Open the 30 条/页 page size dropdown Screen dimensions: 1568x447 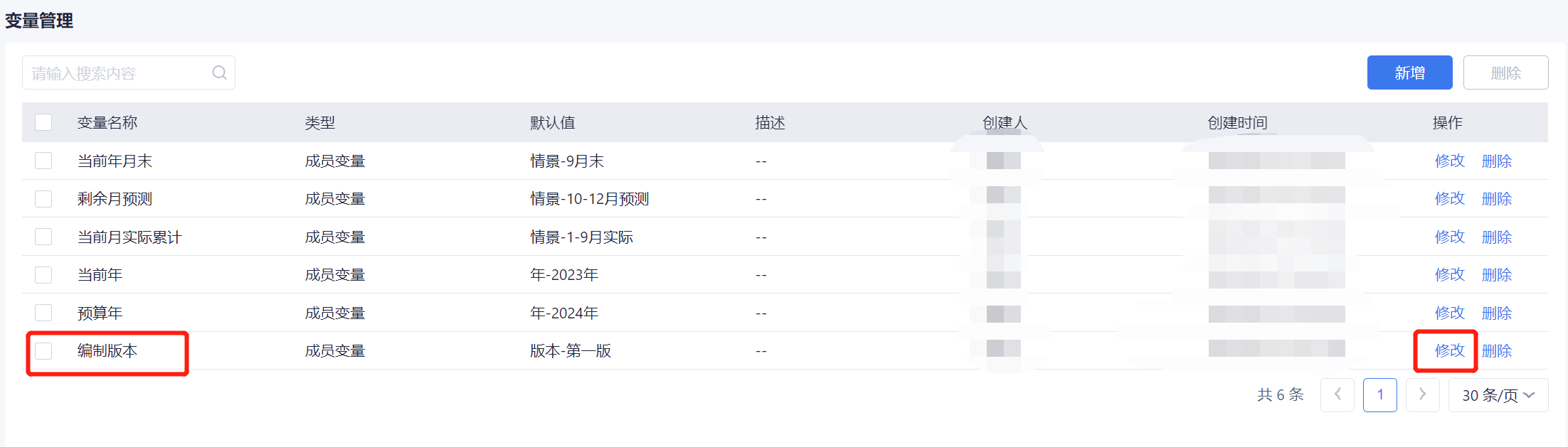click(x=1498, y=395)
